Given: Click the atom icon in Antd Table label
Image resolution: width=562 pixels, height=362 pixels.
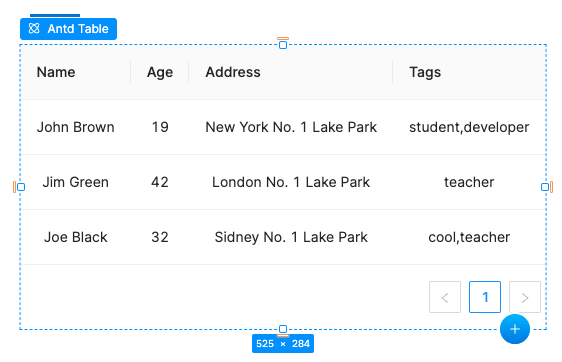Looking at the screenshot, I should [x=34, y=28].
